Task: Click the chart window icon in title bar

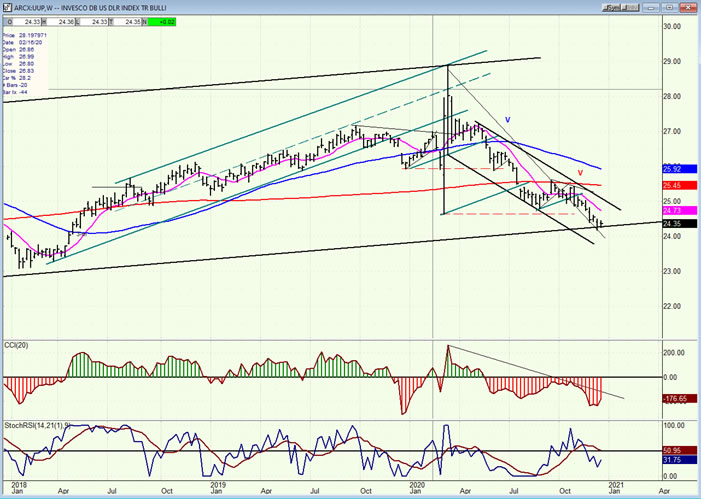Action: point(7,5)
